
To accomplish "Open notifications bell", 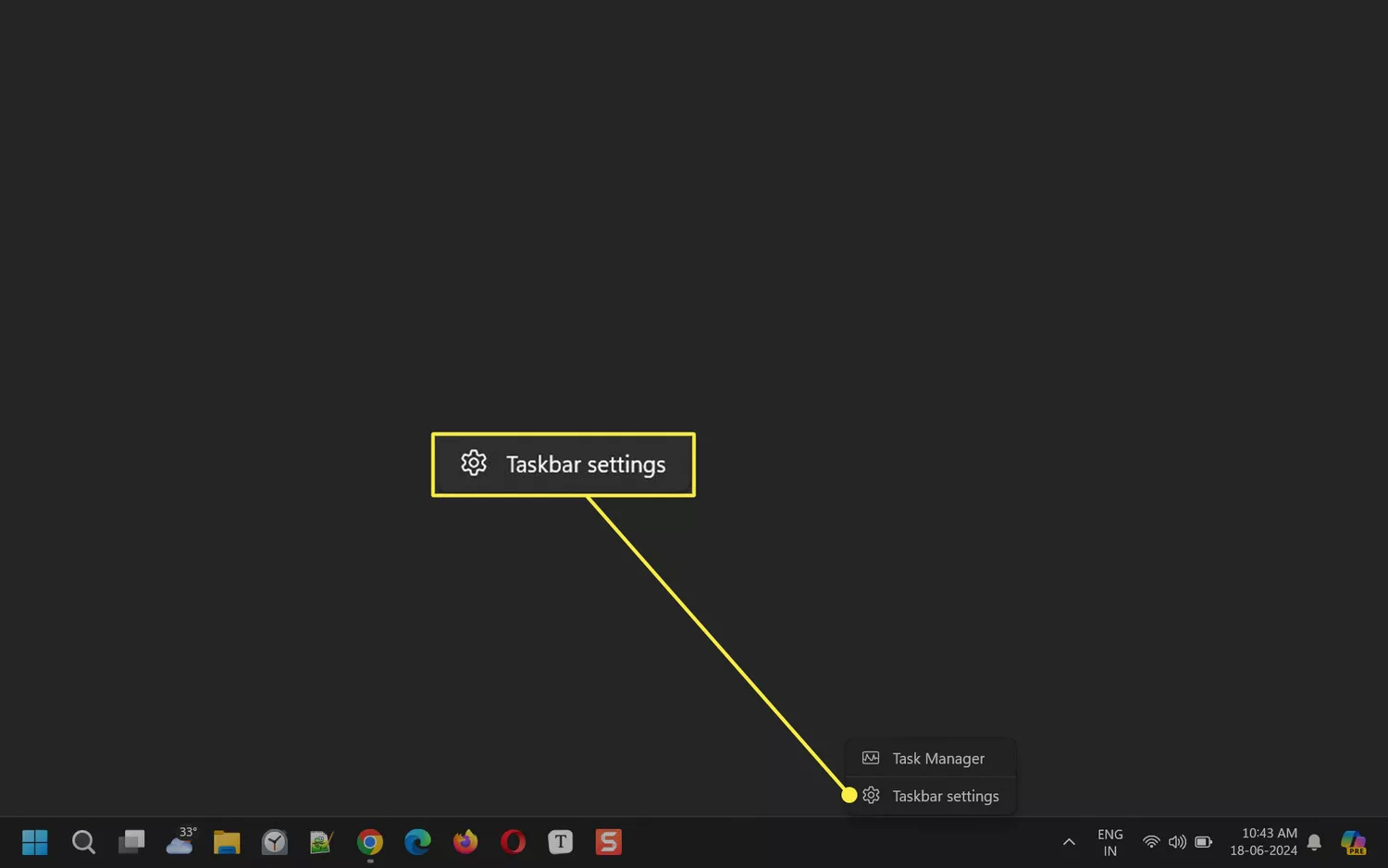I will 1314,842.
